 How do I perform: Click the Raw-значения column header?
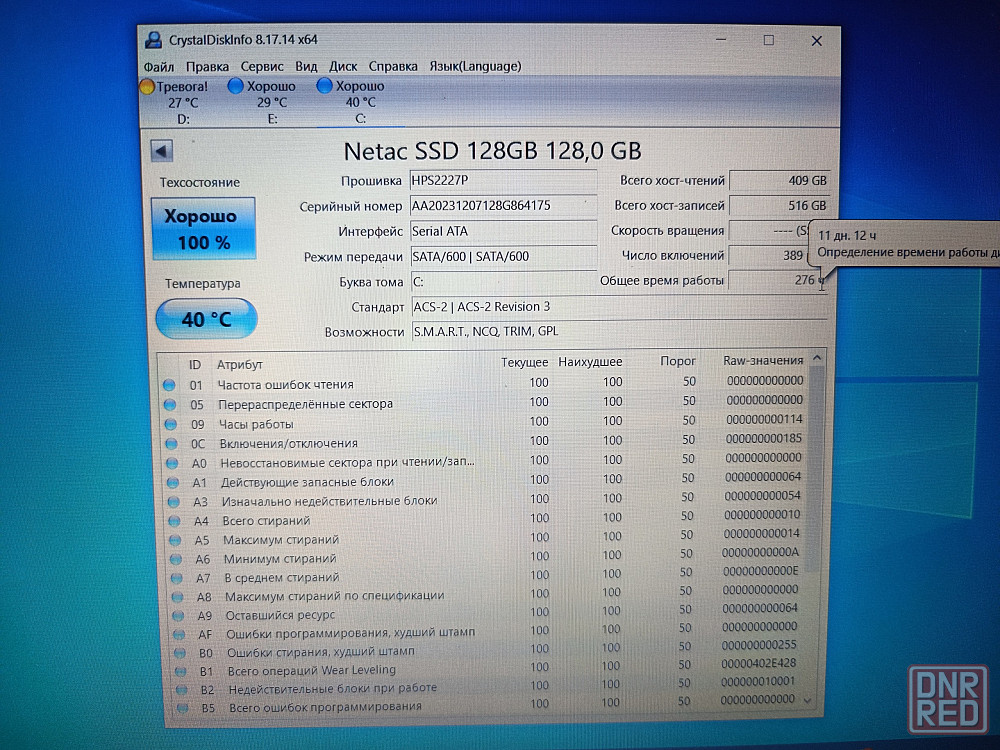[762, 361]
